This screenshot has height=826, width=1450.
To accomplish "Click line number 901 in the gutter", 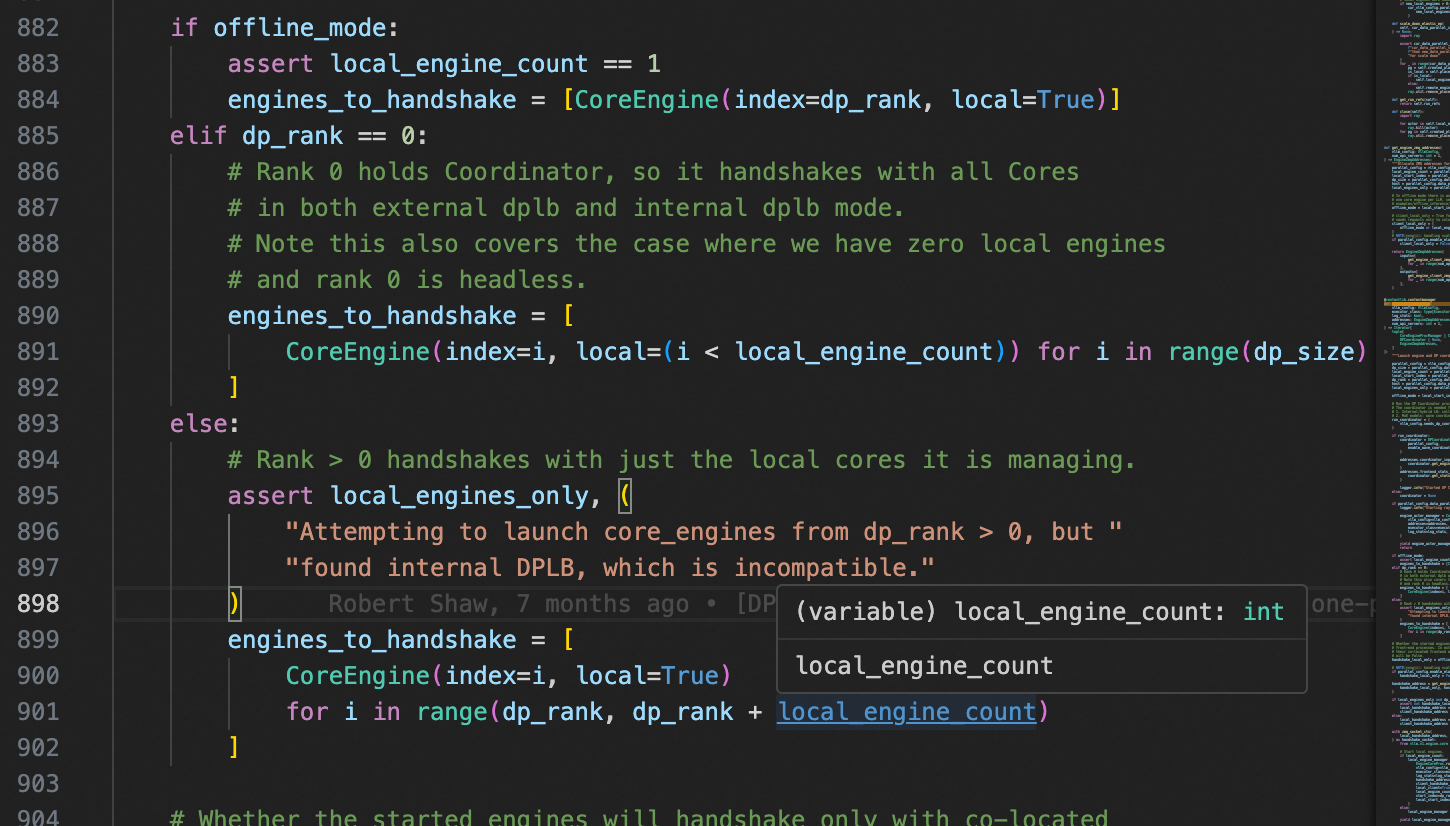I will [38, 711].
